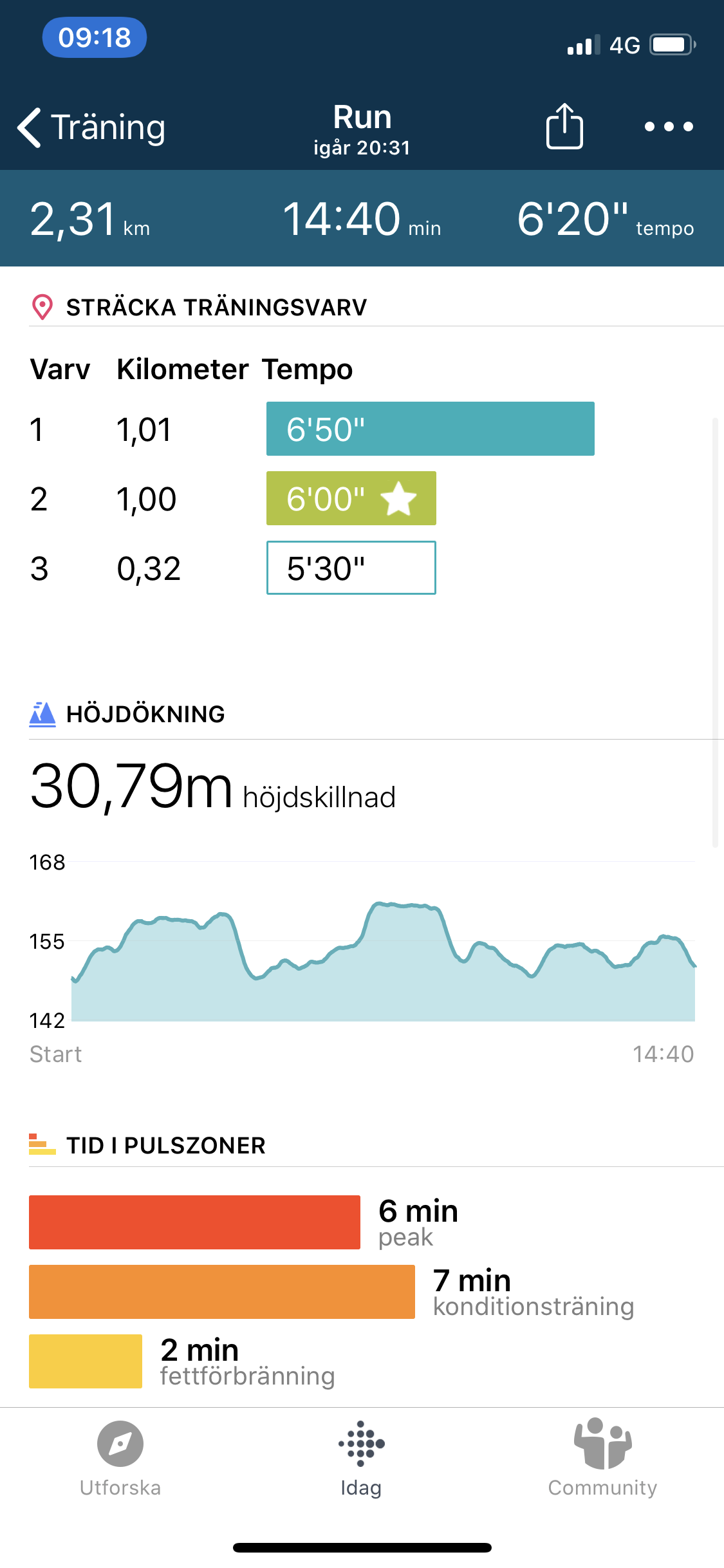Tap the 09:18 clock pill in status bar
Viewport: 724px width, 1568px height.
tap(95, 37)
